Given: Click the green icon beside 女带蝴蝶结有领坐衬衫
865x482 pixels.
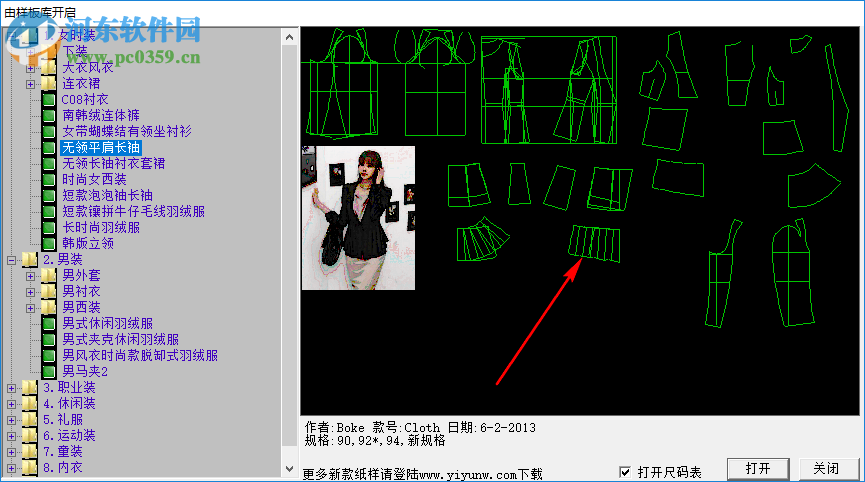Looking at the screenshot, I should [49, 132].
